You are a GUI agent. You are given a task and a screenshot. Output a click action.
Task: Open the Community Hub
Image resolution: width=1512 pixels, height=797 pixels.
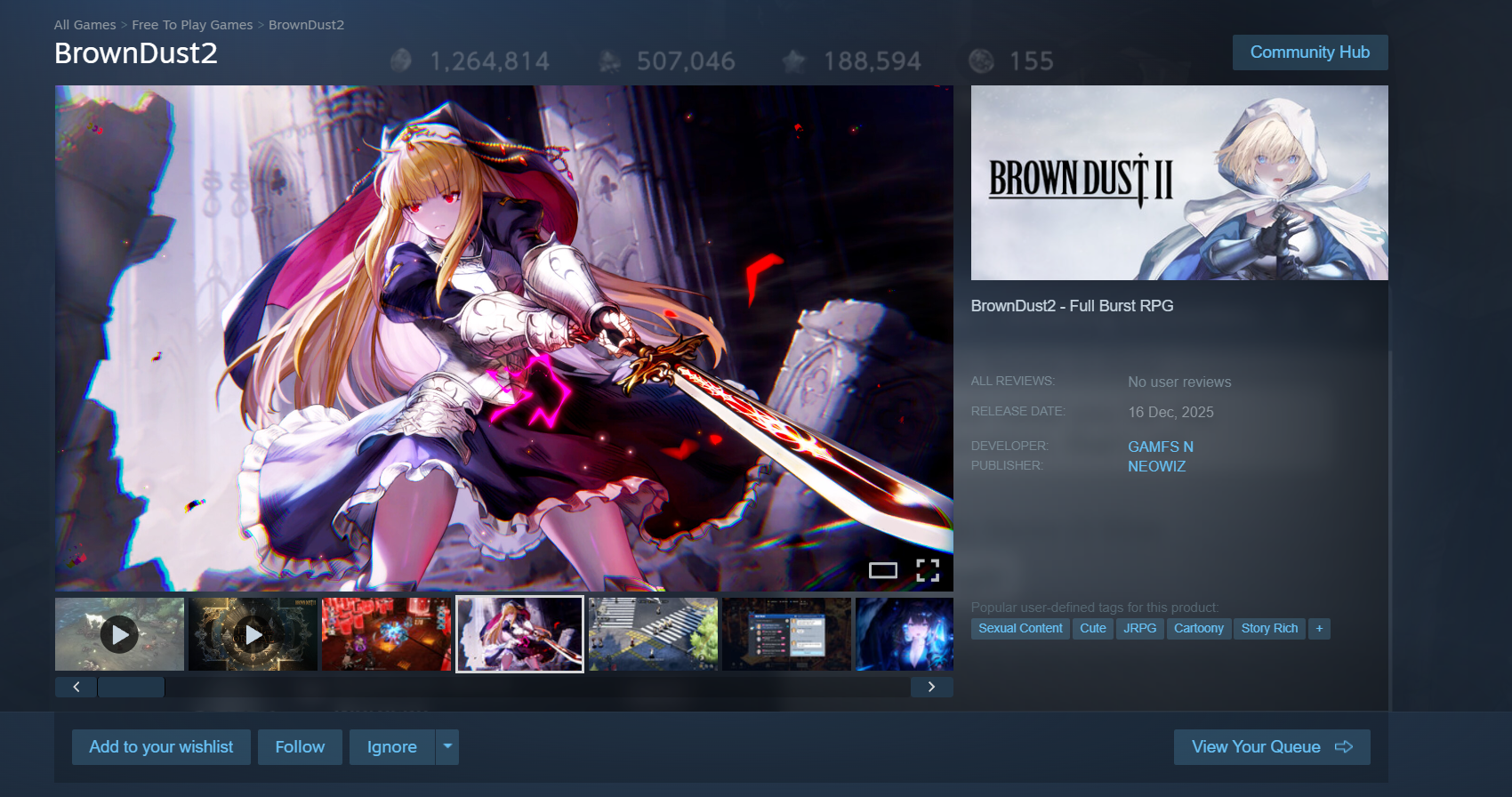pos(1310,52)
